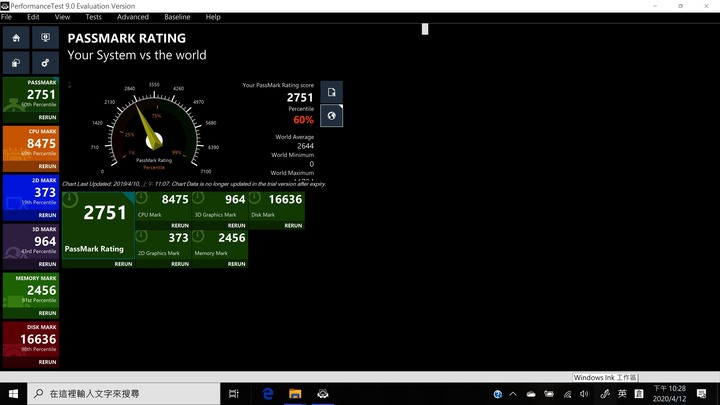Select the sidebar 3D MARK 964 panel

31,247
